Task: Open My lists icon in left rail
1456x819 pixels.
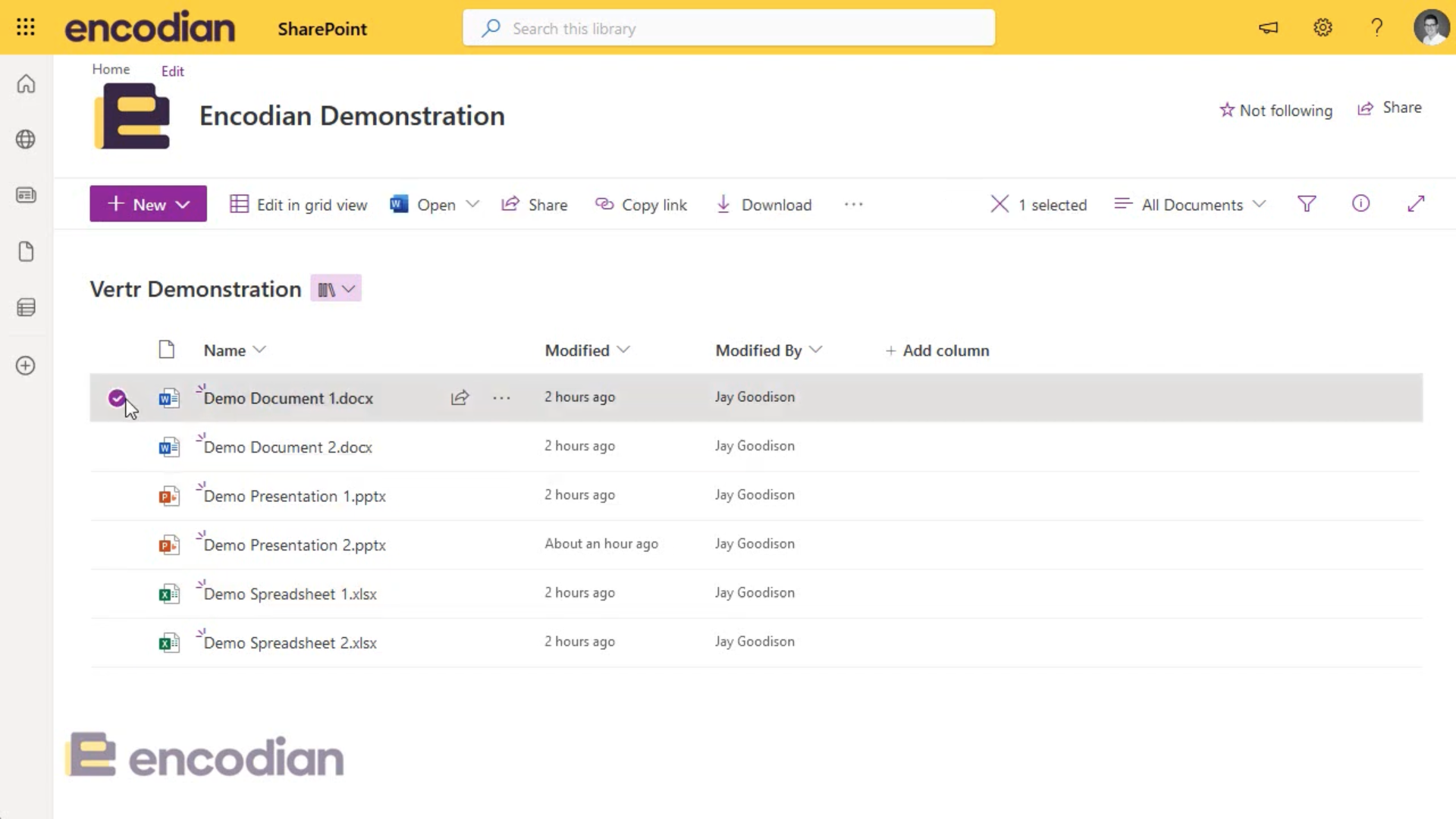Action: point(26,308)
